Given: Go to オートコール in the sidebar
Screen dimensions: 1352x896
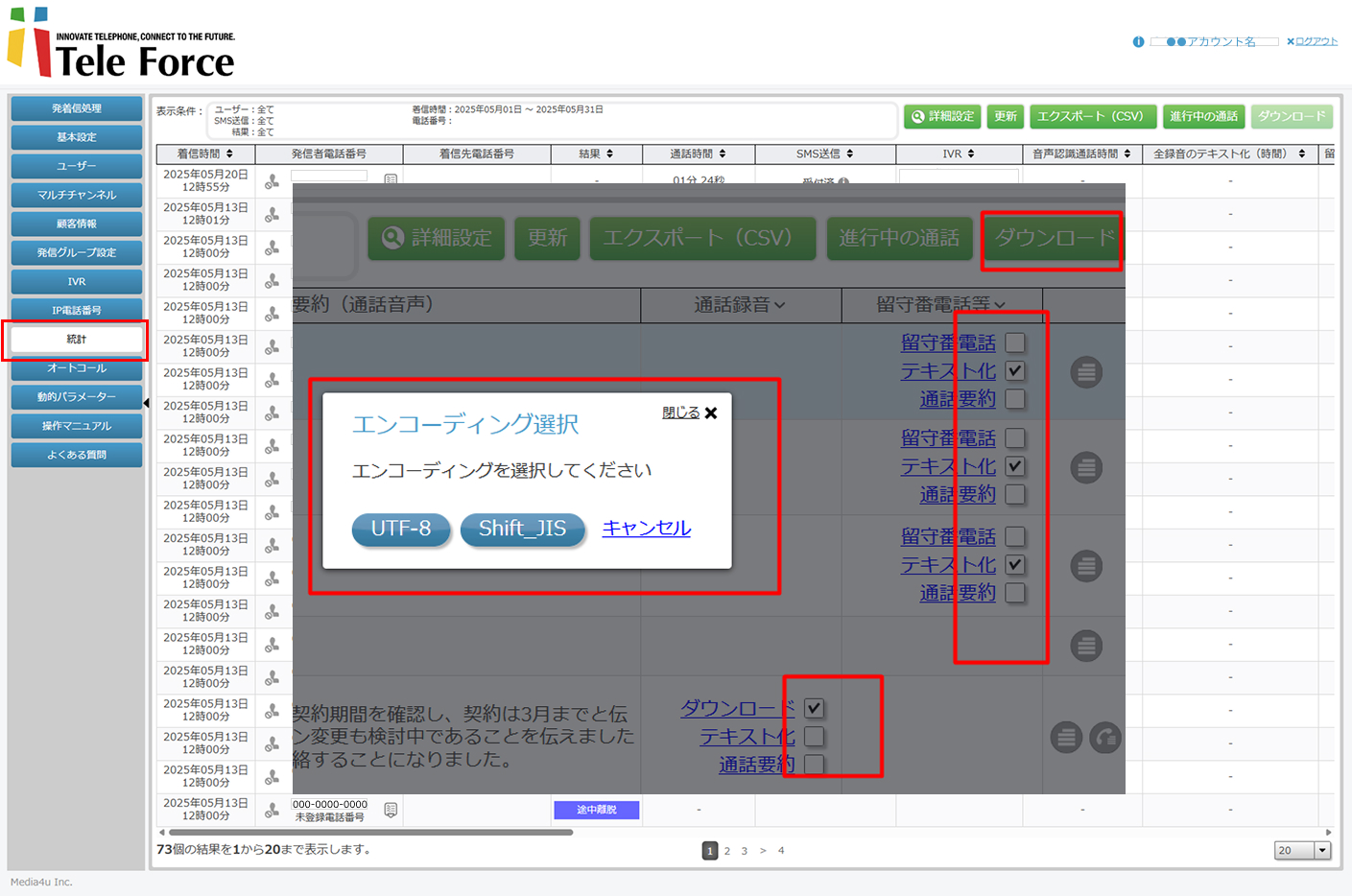Looking at the screenshot, I should [x=77, y=368].
